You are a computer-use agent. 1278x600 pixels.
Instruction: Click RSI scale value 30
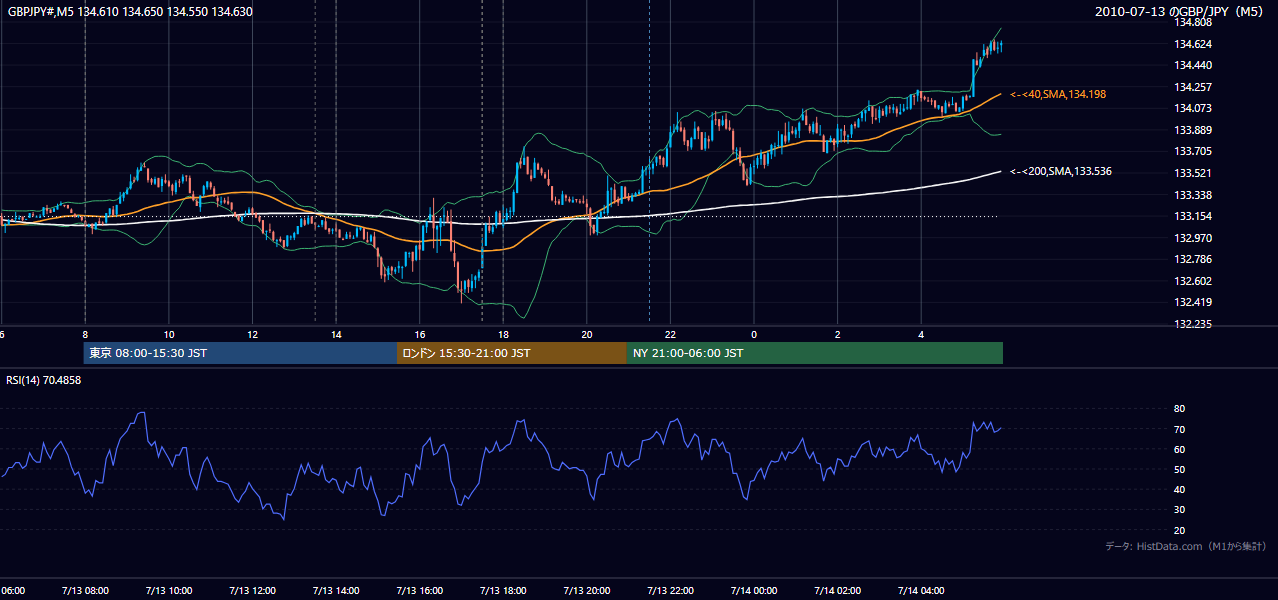pos(1180,510)
